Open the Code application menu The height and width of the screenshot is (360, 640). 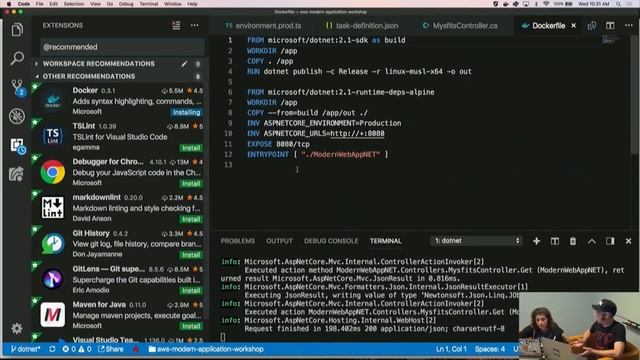pos(24,4)
